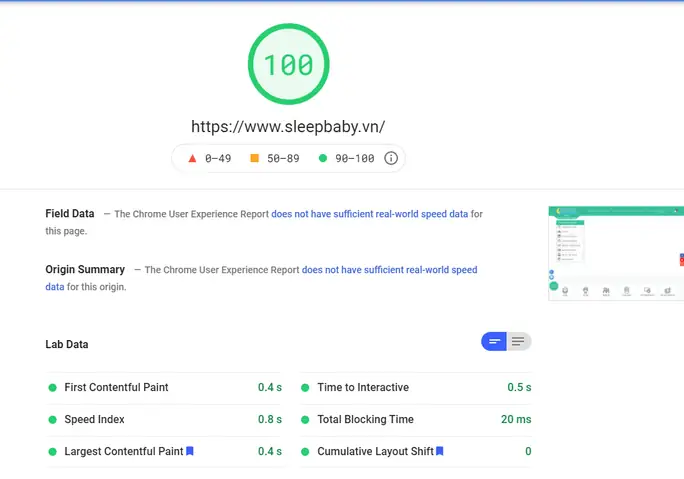Click the Cumulative Layout Shift value 0
The height and width of the screenshot is (479, 684).
click(x=528, y=451)
